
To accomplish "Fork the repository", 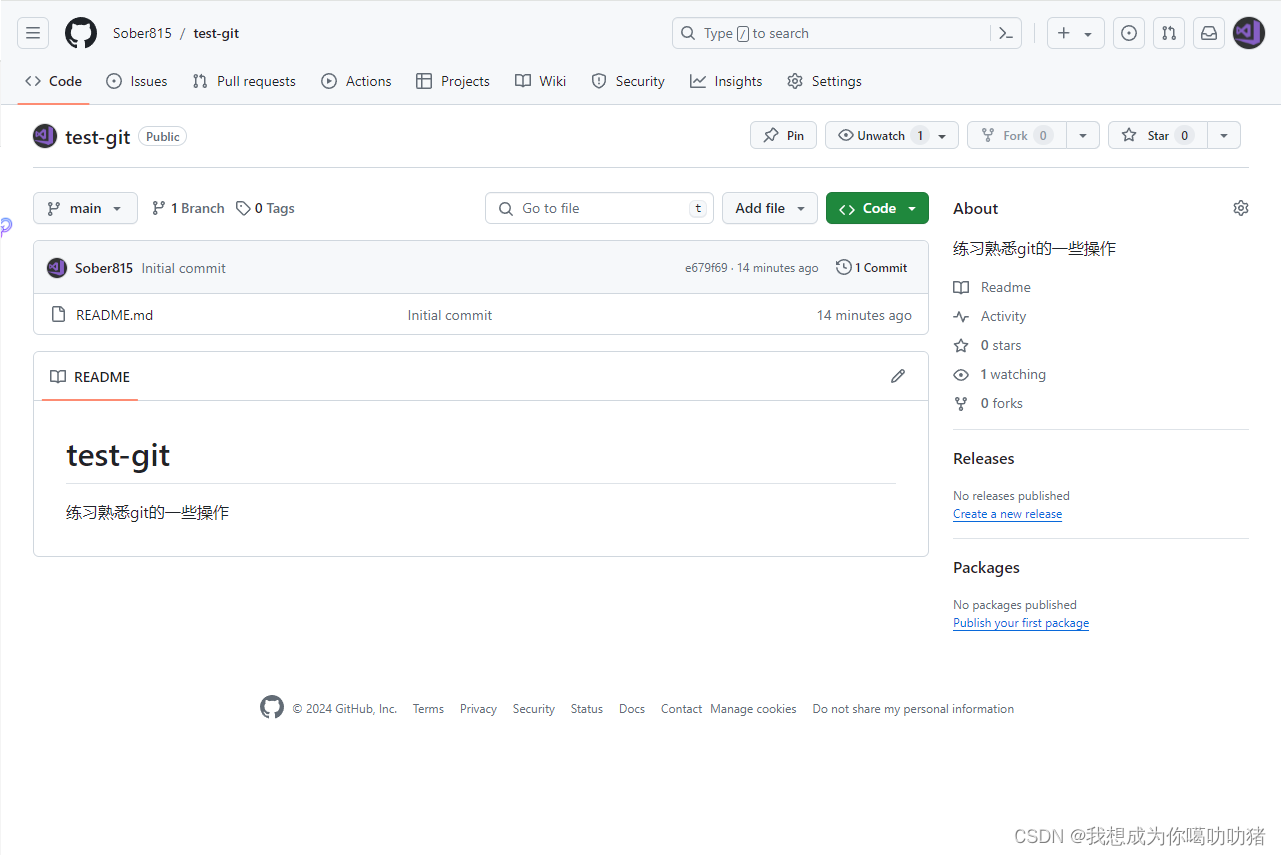I will point(1017,136).
